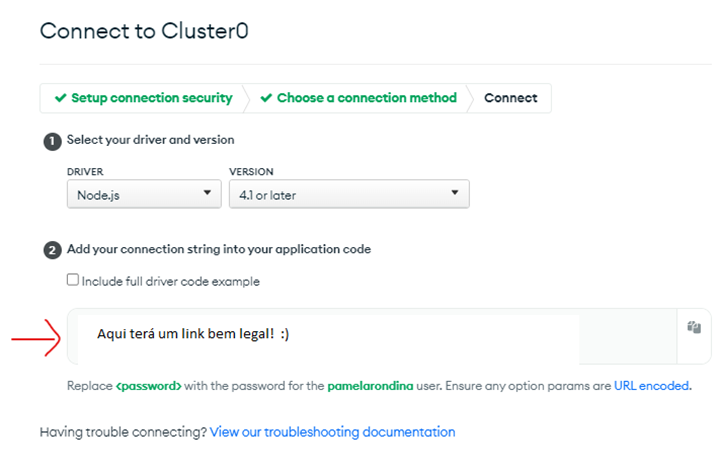
Task: Click the checkmark next to Choose a connection method
Action: [x=266, y=98]
